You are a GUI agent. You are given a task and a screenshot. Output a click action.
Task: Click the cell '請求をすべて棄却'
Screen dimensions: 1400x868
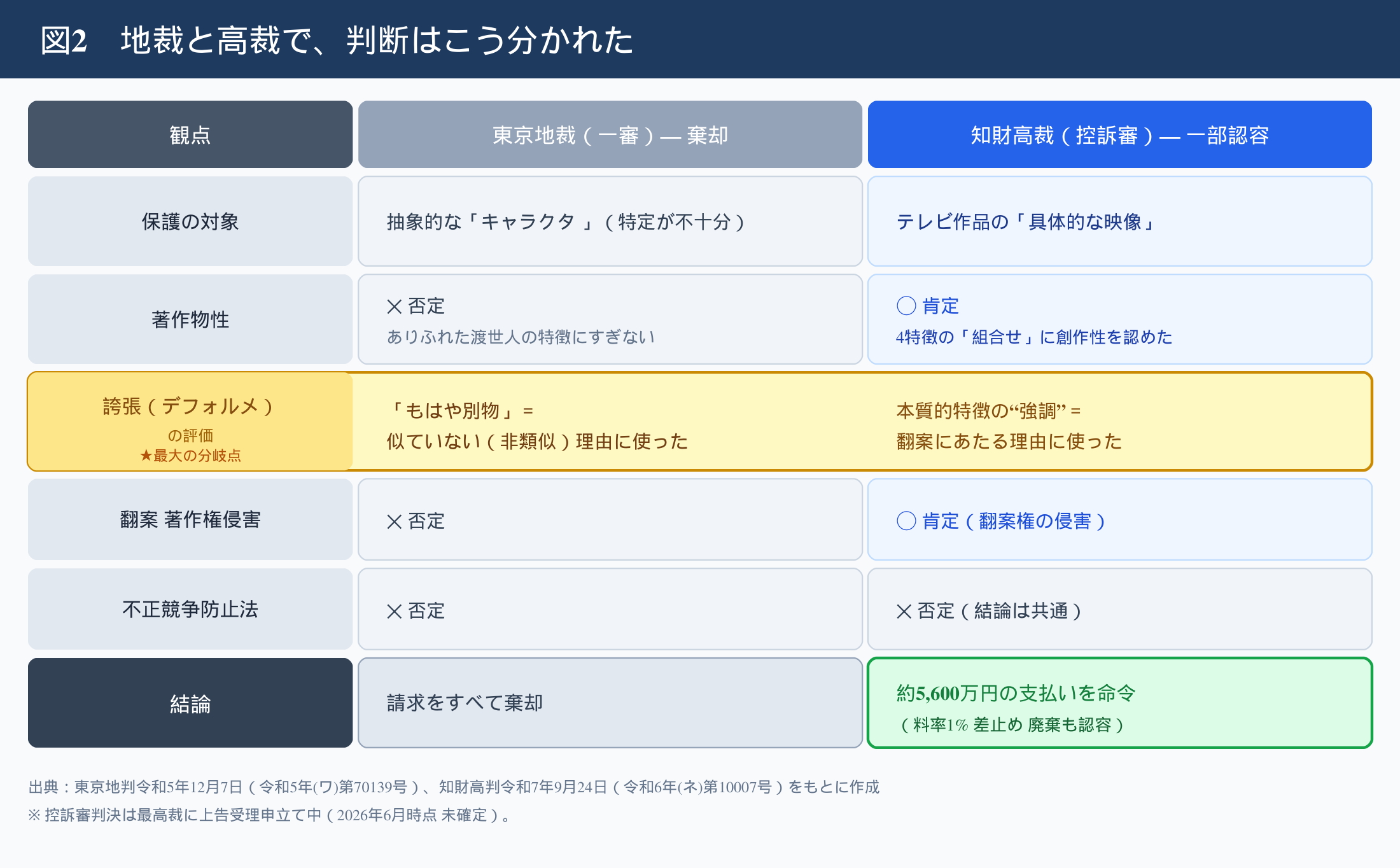[610, 703]
